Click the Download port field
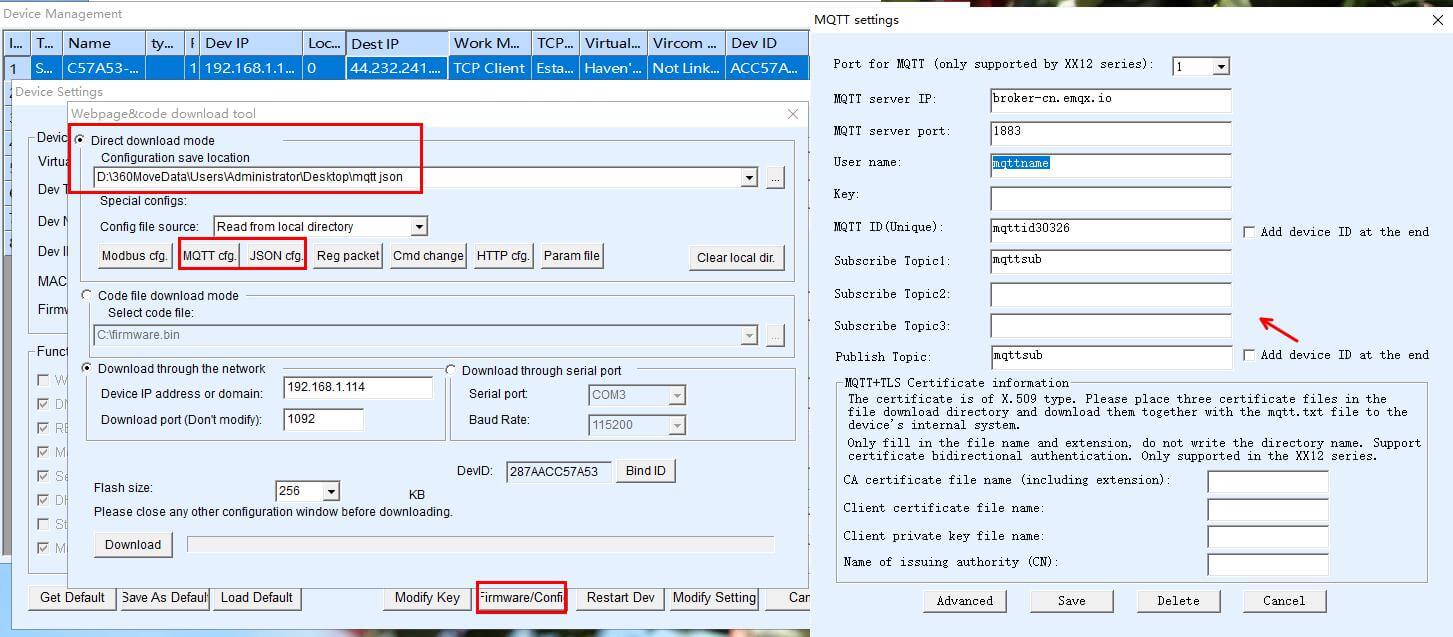The height and width of the screenshot is (637, 1453). coord(323,419)
